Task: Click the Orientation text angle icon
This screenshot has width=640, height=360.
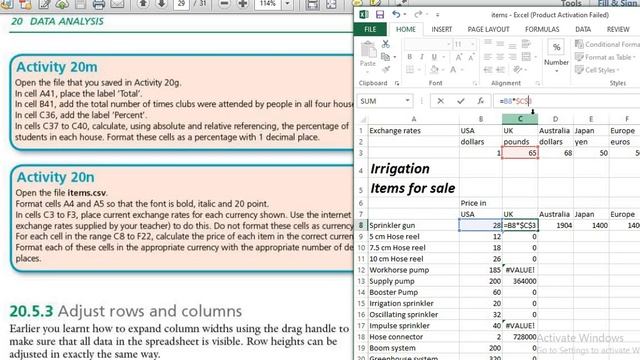Action: pos(518,70)
